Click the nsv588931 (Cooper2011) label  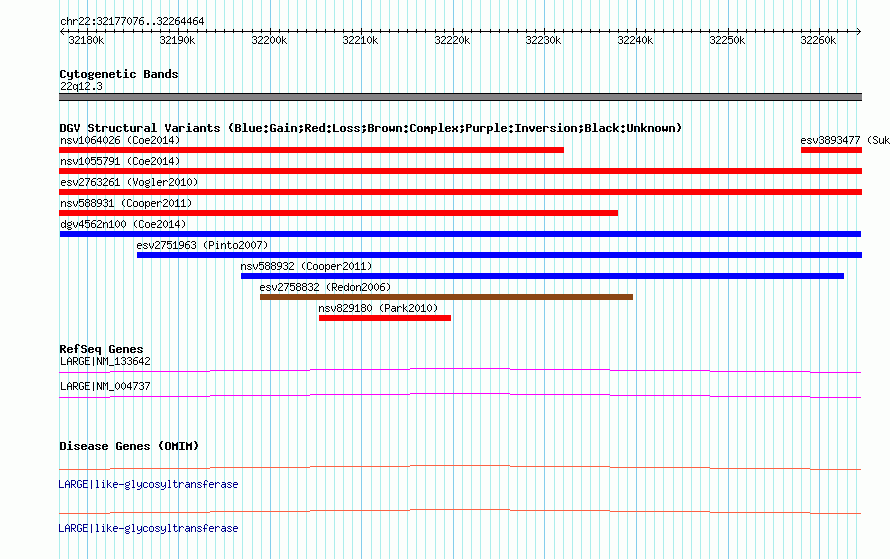(126, 203)
